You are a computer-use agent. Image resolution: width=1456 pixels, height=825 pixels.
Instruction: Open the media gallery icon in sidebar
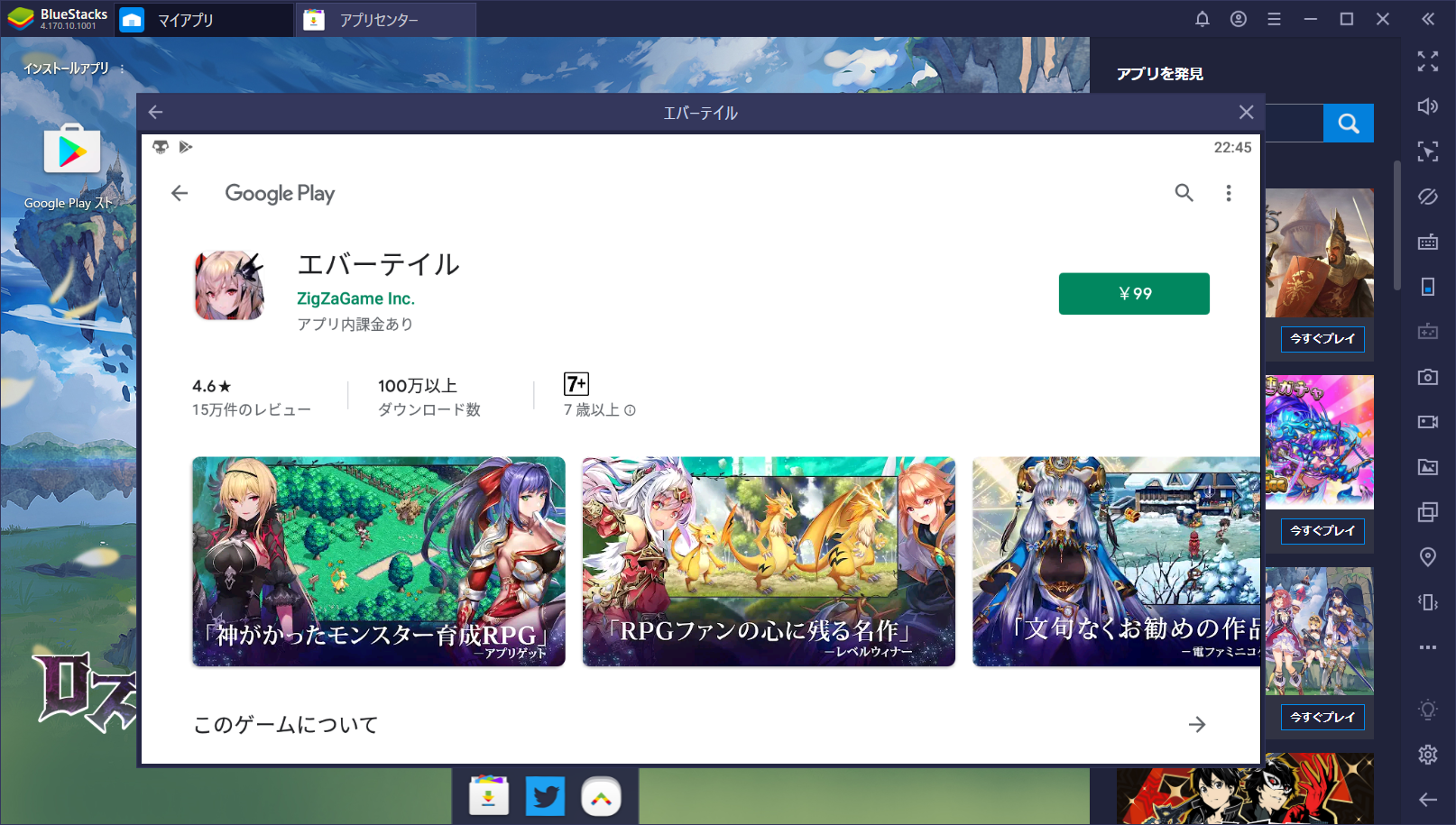click(x=1428, y=467)
